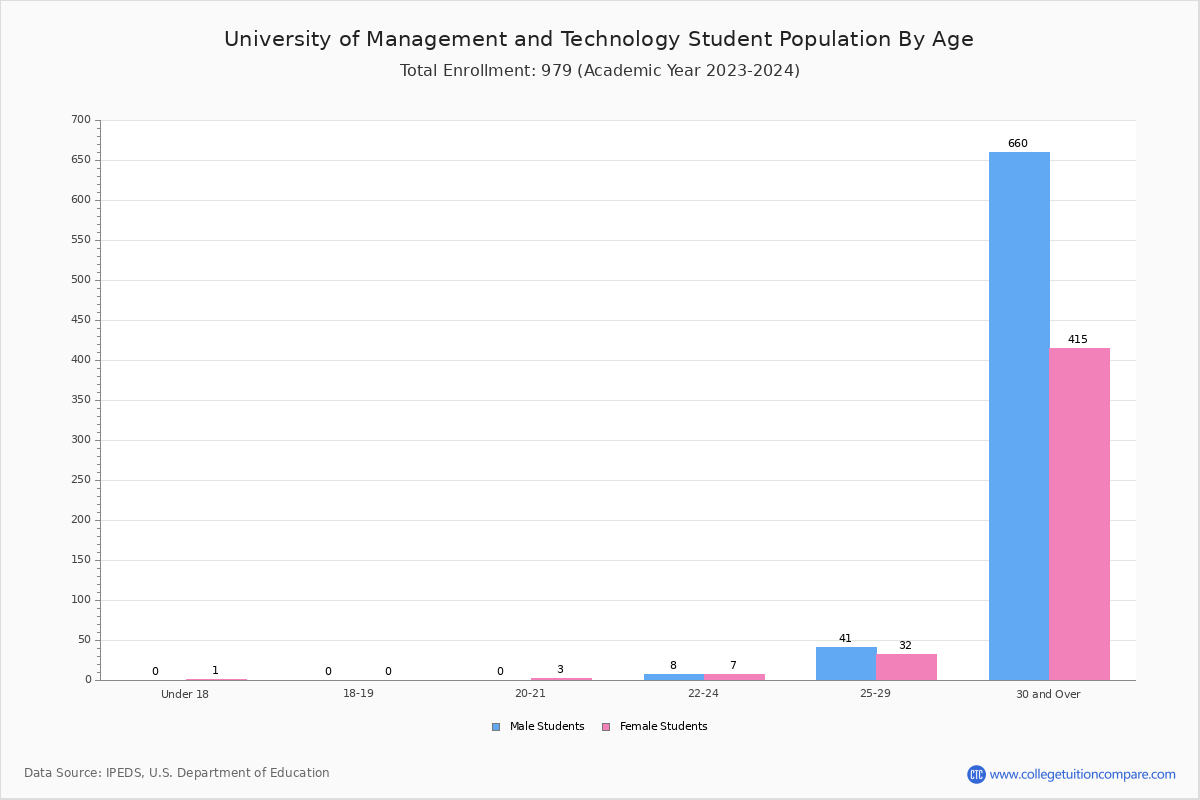Select the blue 660 male bar
This screenshot has height=800, width=1200.
(1019, 416)
